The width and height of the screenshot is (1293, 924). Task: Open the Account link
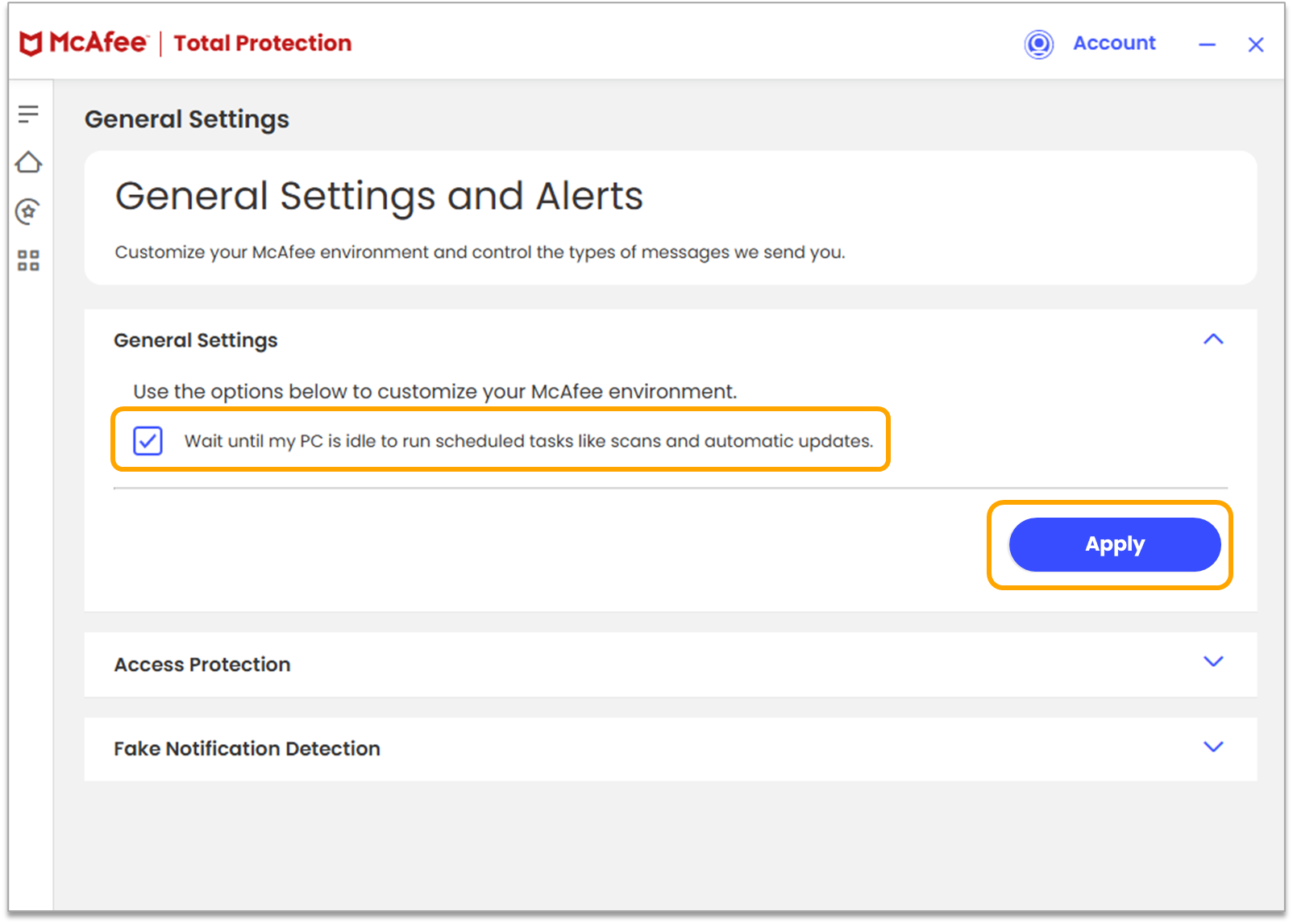1114,44
